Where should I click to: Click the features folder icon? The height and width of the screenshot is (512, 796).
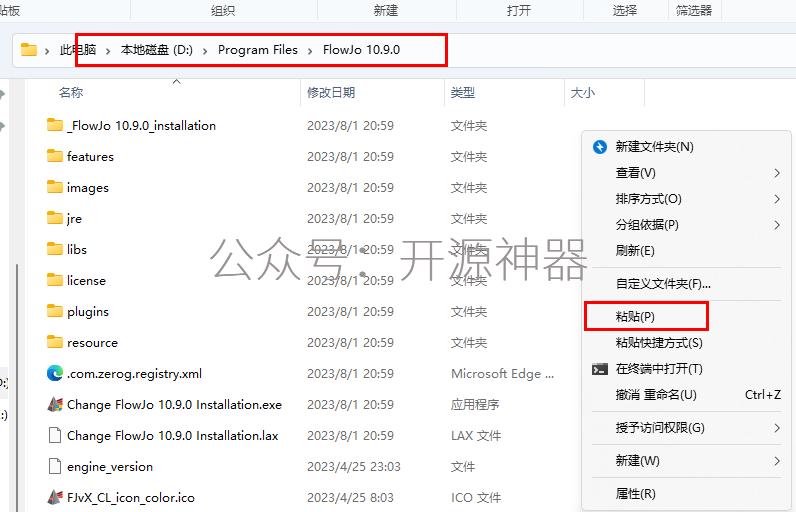pos(55,156)
